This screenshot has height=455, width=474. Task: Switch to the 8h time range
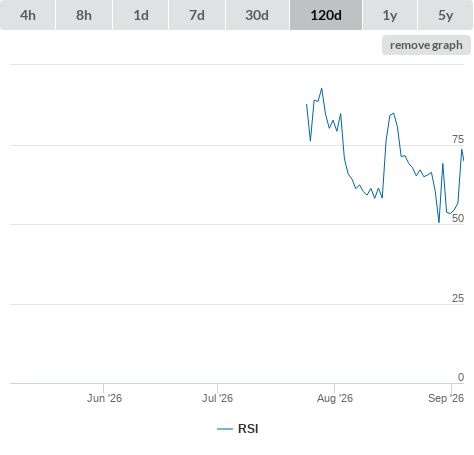pyautogui.click(x=84, y=15)
